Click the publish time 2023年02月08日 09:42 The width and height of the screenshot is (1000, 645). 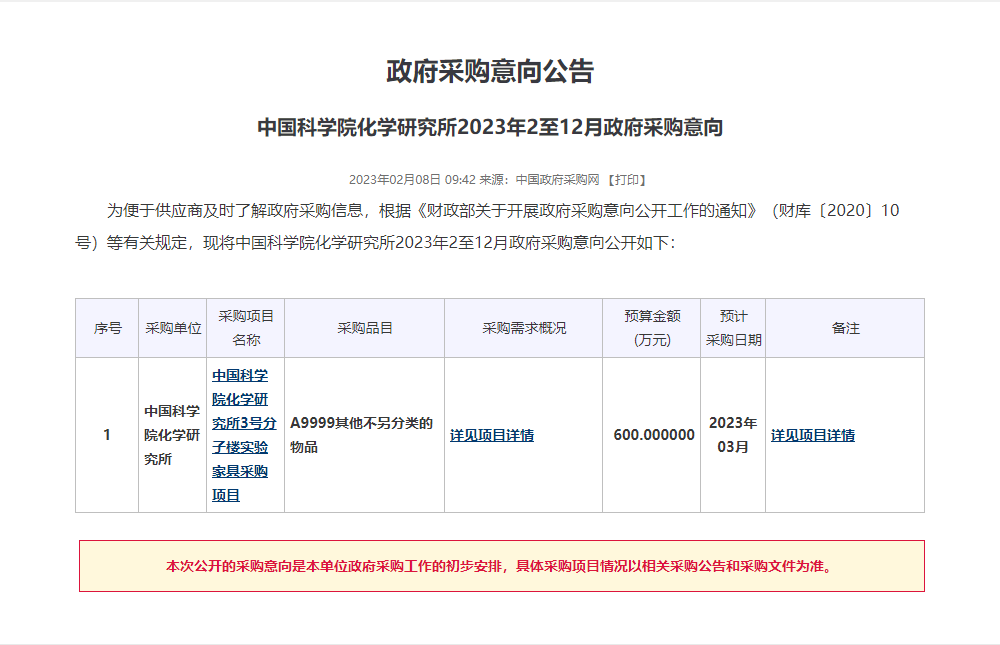412,180
